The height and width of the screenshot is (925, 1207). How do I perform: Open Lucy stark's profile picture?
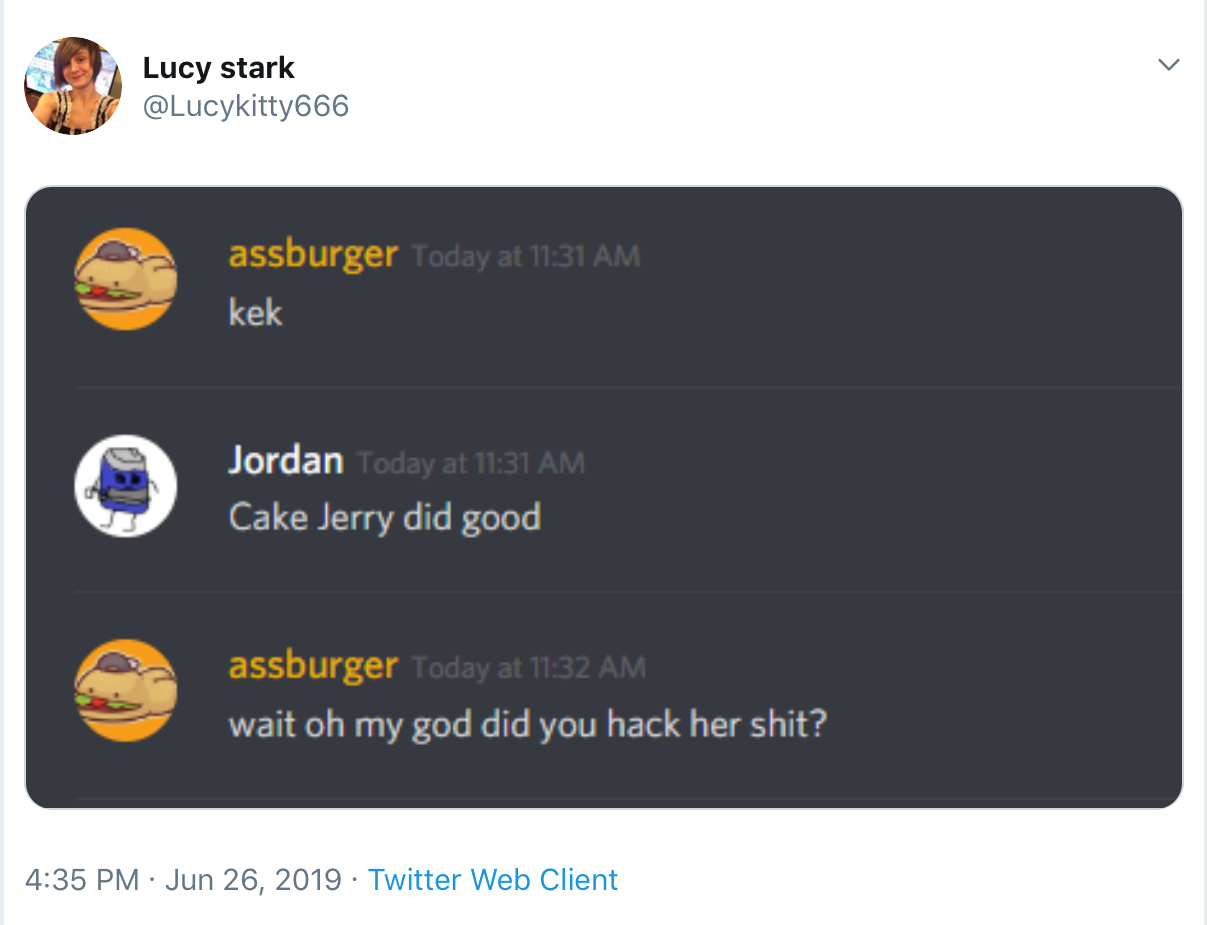point(73,86)
